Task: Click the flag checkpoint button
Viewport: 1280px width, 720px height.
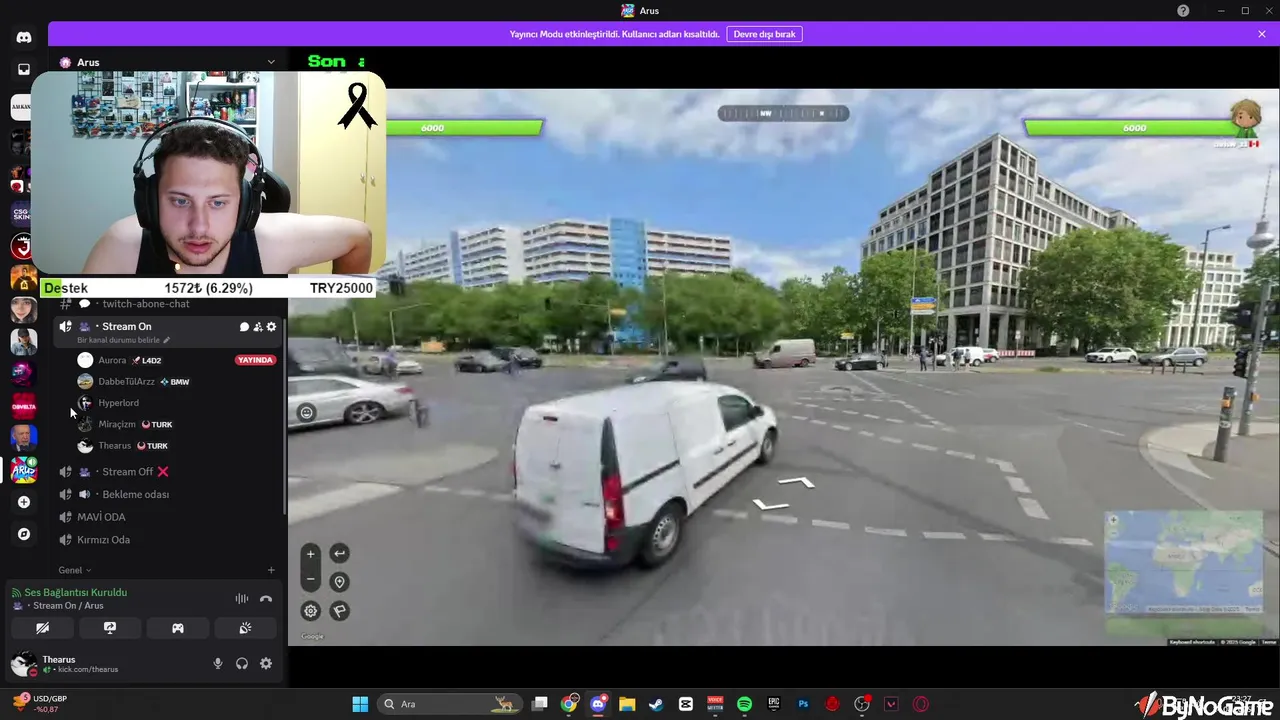Action: pyautogui.click(x=339, y=611)
